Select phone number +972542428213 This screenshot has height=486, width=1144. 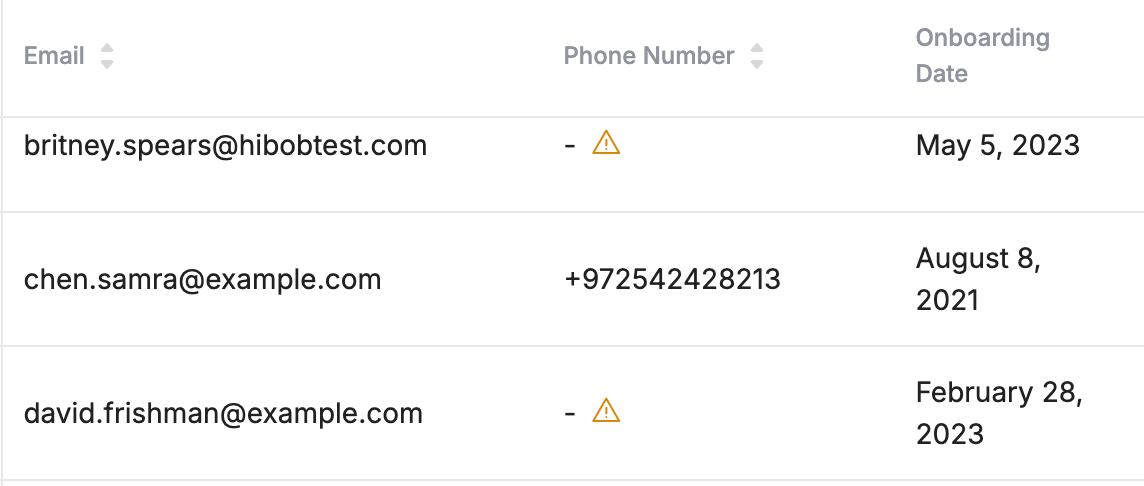(x=672, y=279)
